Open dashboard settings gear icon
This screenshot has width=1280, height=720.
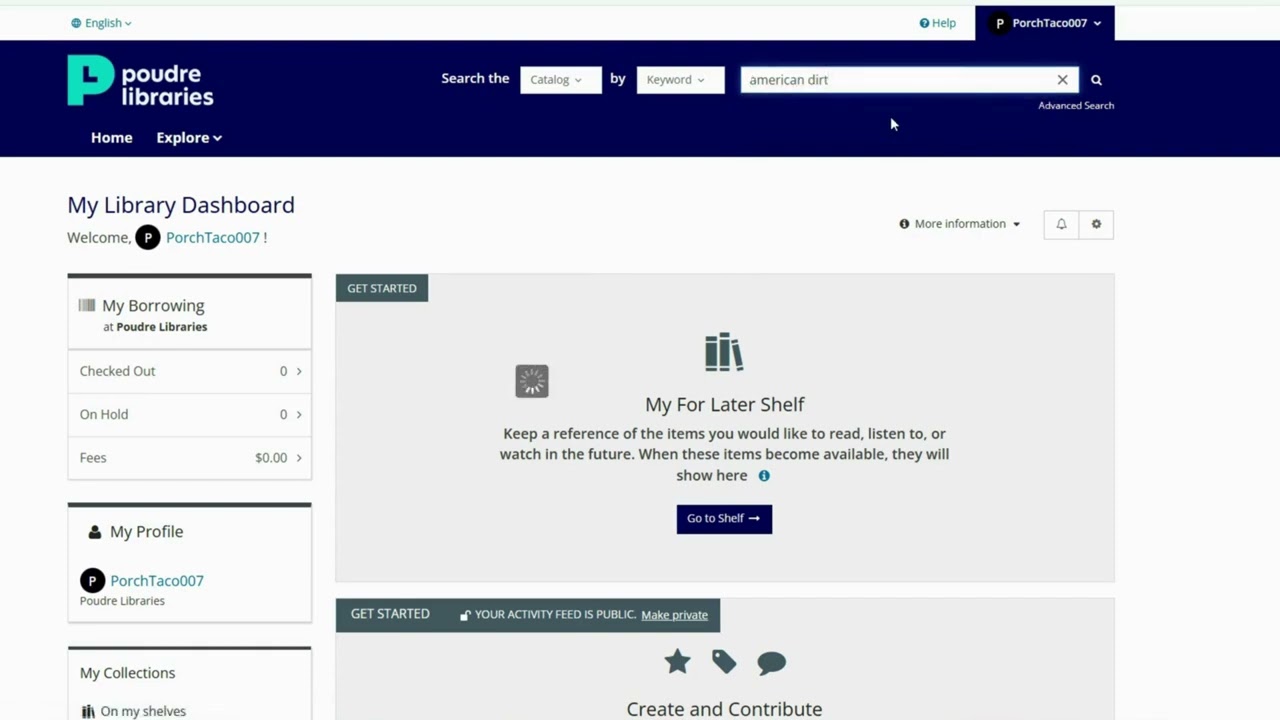pyautogui.click(x=1096, y=224)
